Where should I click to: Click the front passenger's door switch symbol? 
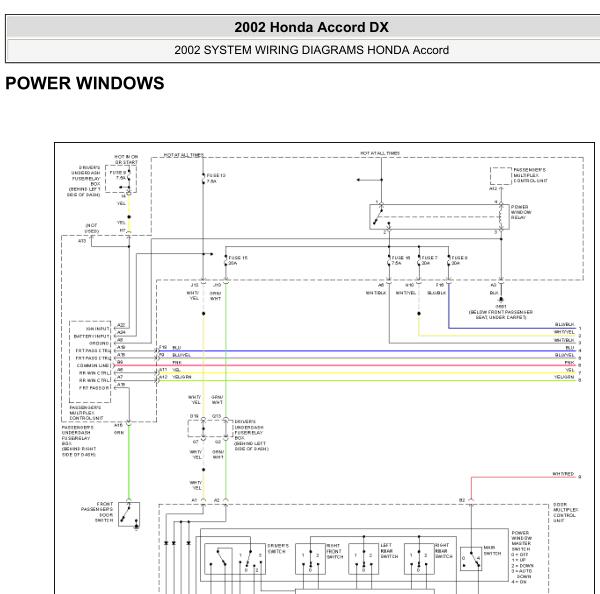coord(129,514)
